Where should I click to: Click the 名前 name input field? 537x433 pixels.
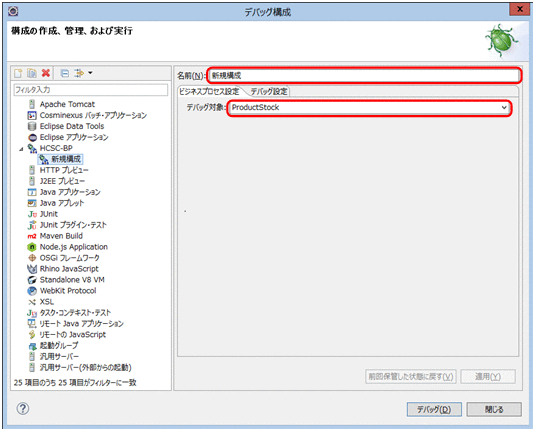pos(364,75)
